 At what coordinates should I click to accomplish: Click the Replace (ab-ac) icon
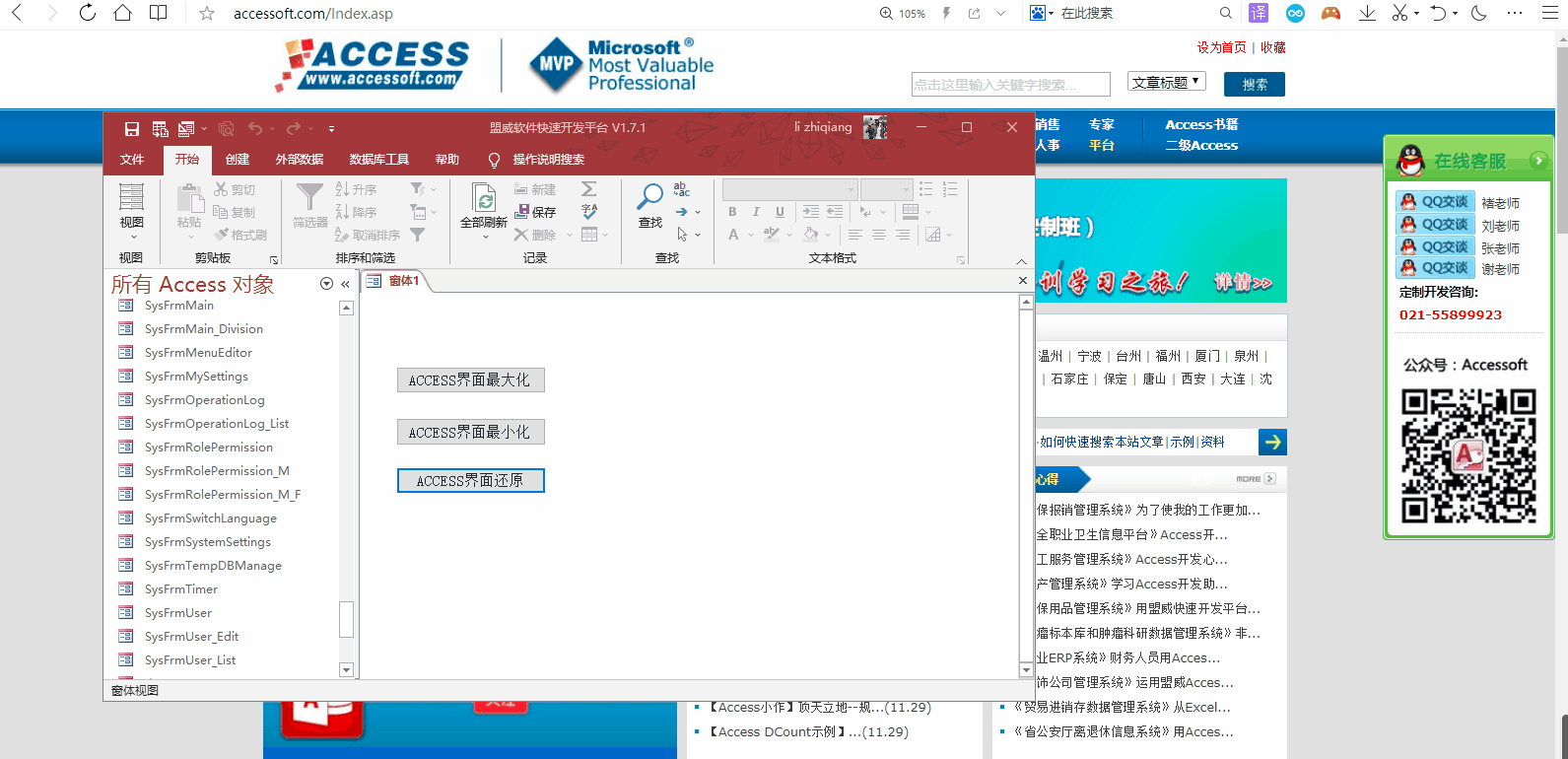pos(682,189)
